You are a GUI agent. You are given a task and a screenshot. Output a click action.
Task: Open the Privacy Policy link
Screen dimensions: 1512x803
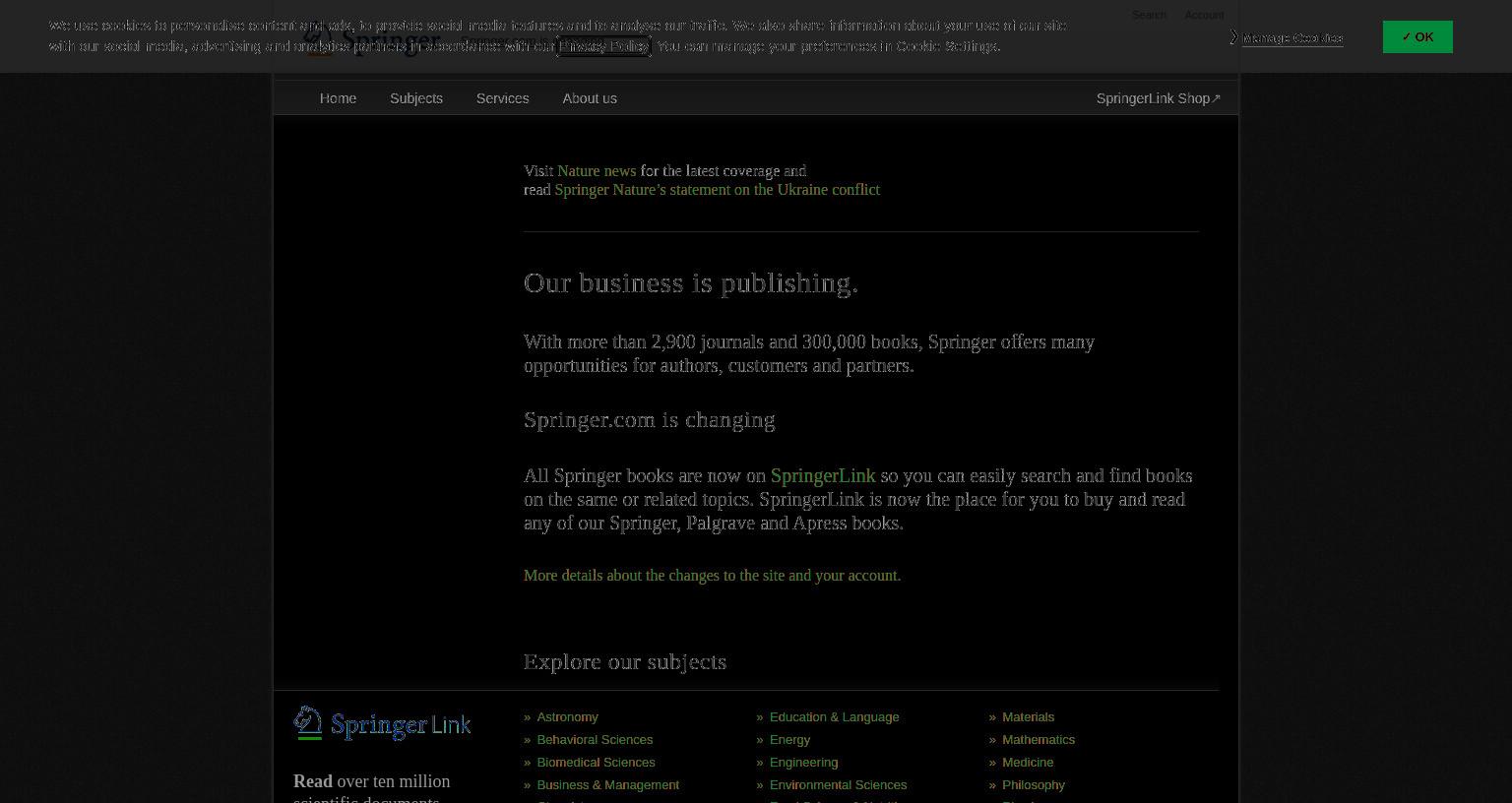(x=603, y=46)
